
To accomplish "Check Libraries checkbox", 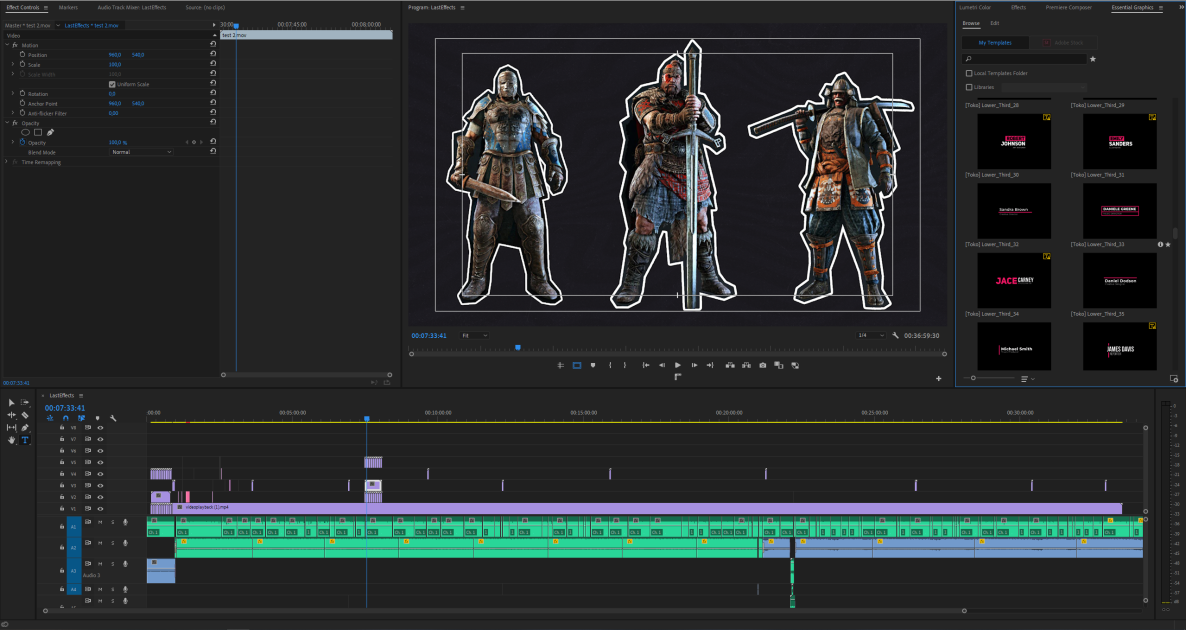I will click(x=969, y=87).
